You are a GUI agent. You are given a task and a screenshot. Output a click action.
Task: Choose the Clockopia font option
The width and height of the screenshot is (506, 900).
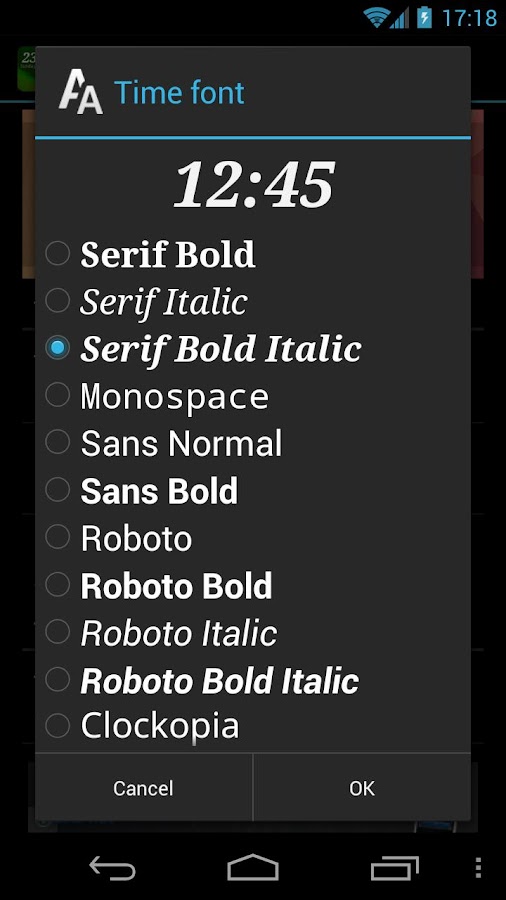point(253,726)
